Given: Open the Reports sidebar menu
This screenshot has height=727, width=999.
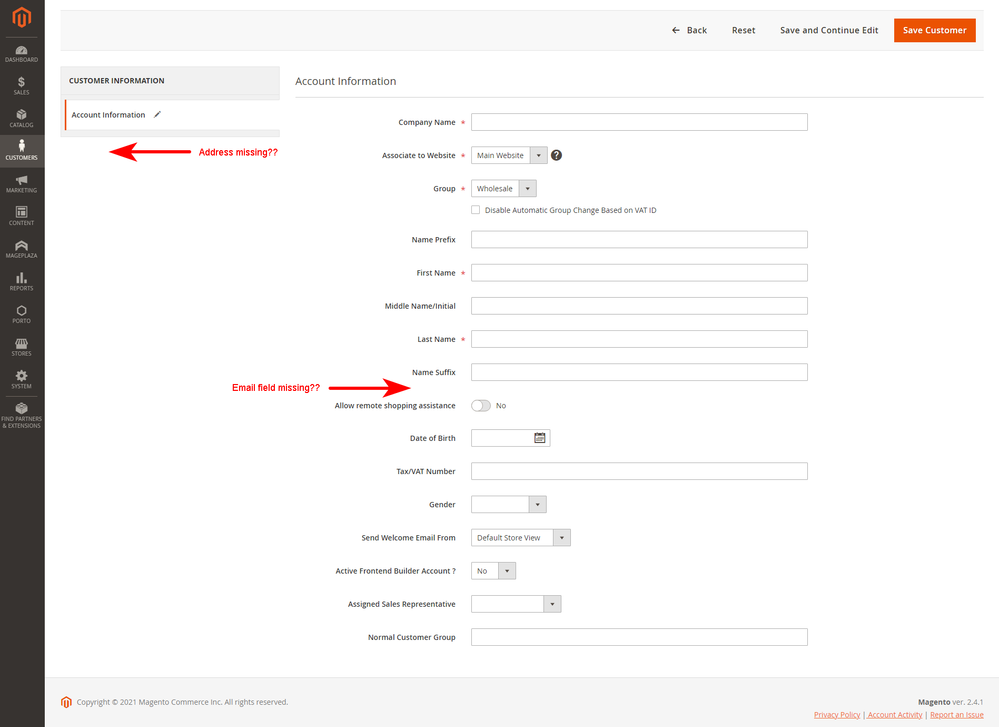Looking at the screenshot, I should click(x=21, y=281).
